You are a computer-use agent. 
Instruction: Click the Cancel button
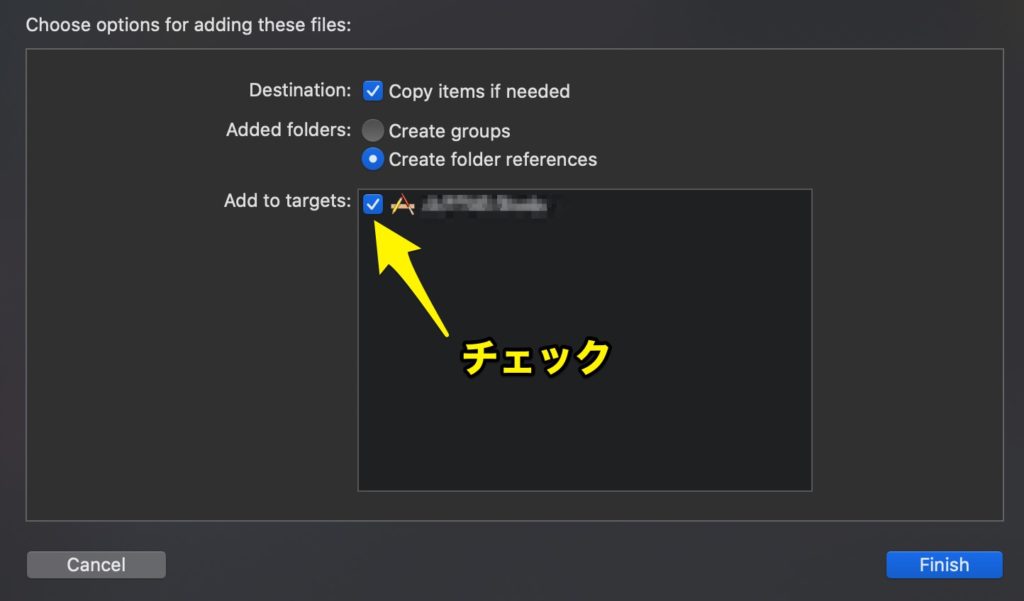pyautogui.click(x=96, y=564)
